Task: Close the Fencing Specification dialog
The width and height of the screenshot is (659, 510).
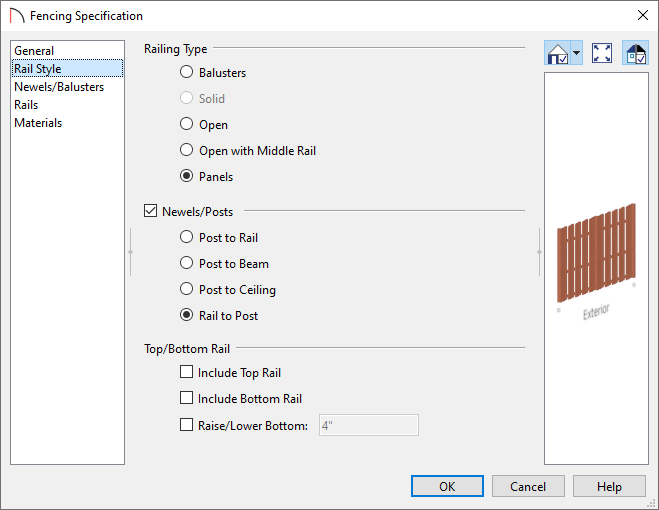Action: pyautogui.click(x=642, y=16)
